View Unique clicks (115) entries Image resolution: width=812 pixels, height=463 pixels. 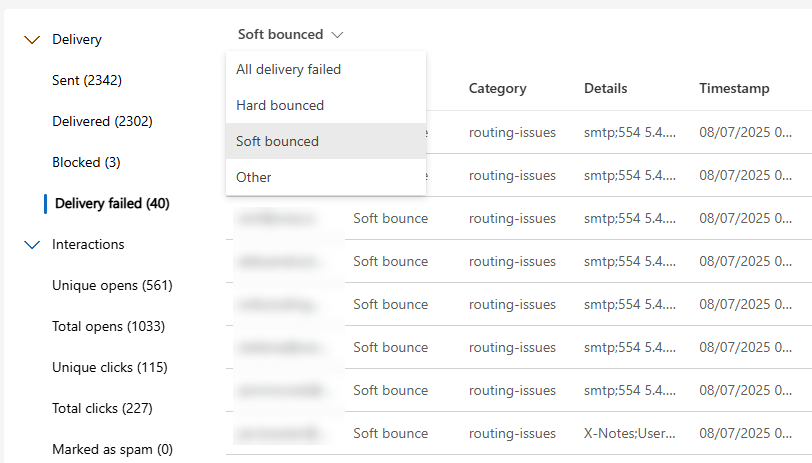[x=109, y=367]
